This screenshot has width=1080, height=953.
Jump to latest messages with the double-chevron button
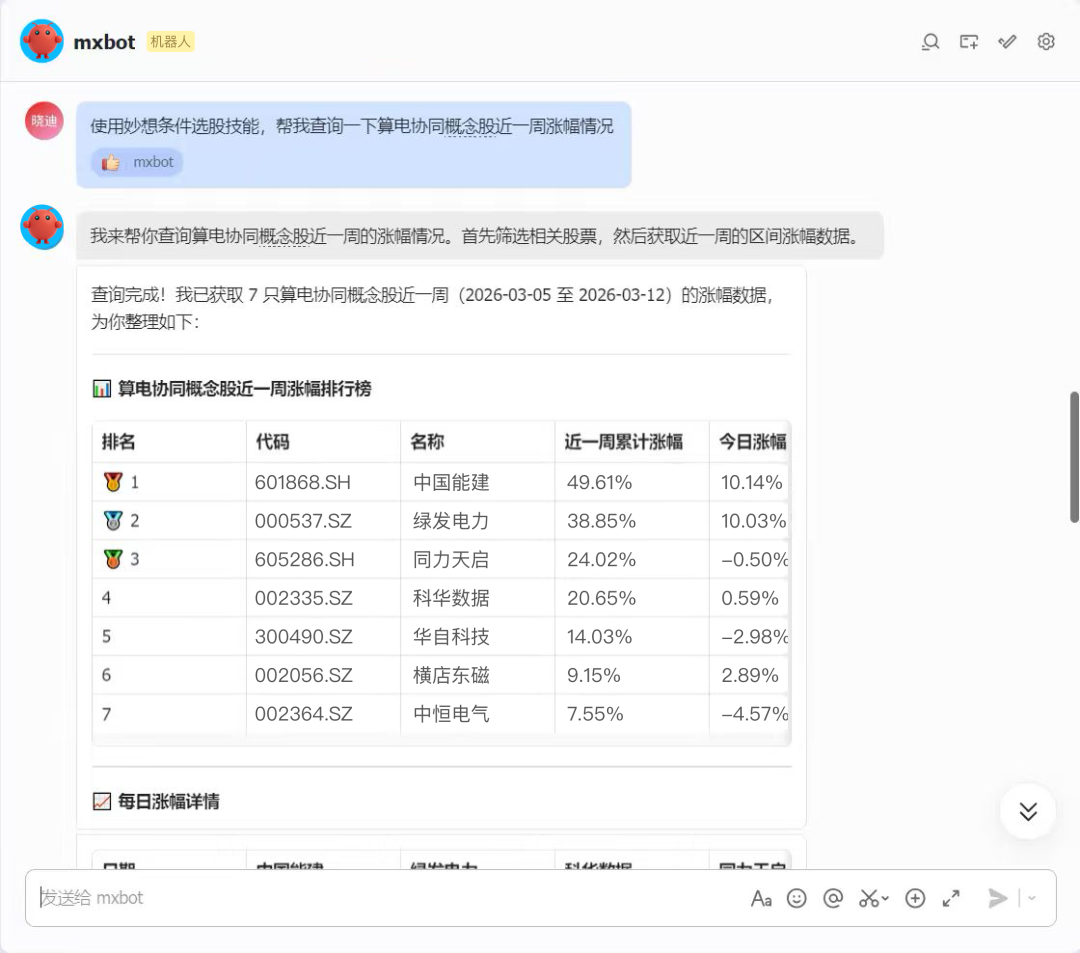click(1028, 811)
